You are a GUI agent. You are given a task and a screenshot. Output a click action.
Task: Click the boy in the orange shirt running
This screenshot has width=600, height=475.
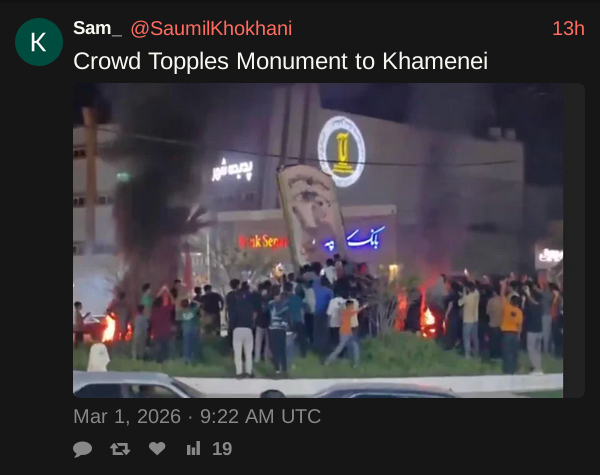click(x=347, y=333)
